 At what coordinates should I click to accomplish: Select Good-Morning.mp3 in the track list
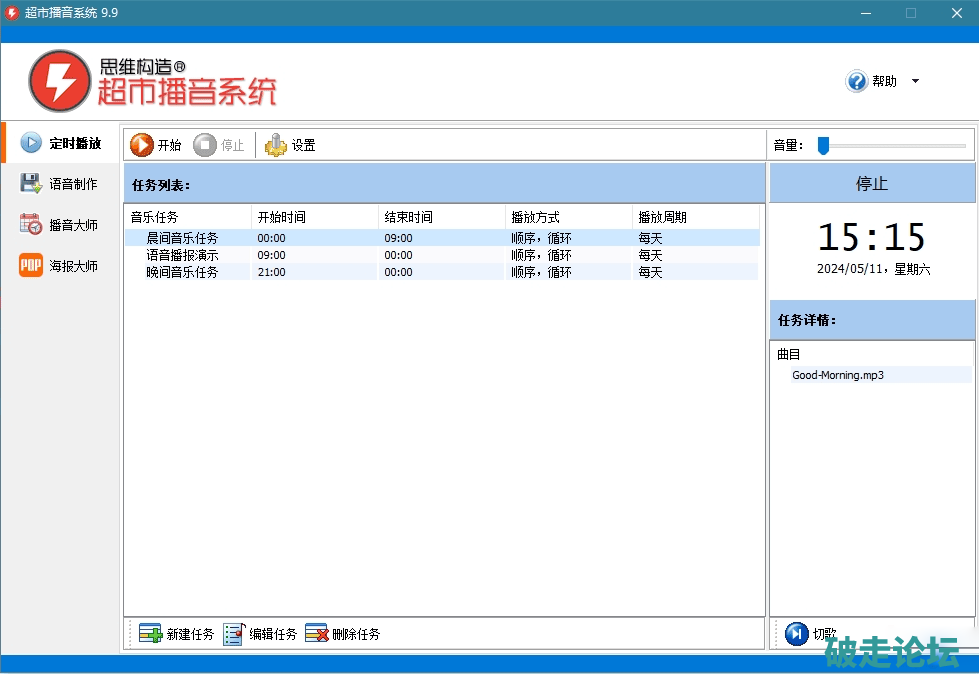point(838,375)
